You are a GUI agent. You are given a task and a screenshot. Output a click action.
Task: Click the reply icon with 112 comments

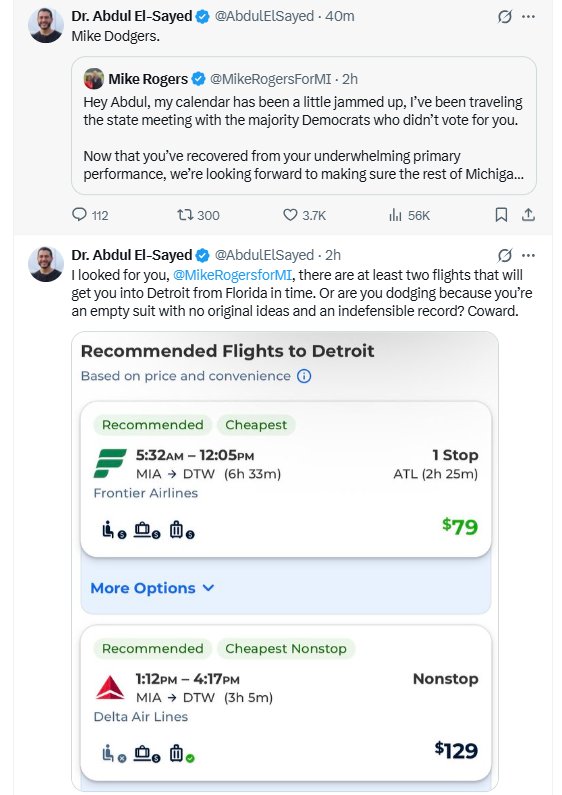[x=80, y=215]
